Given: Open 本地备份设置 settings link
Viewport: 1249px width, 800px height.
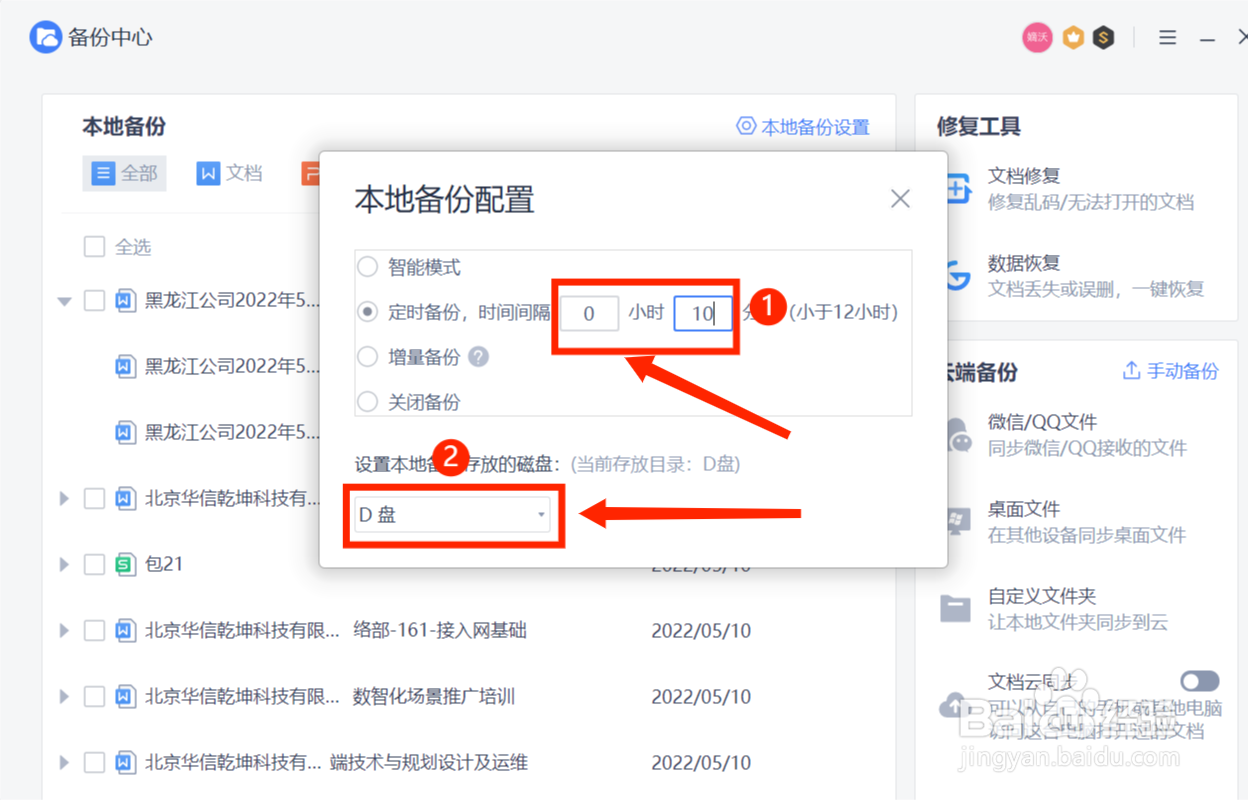Looking at the screenshot, I should click(803, 127).
